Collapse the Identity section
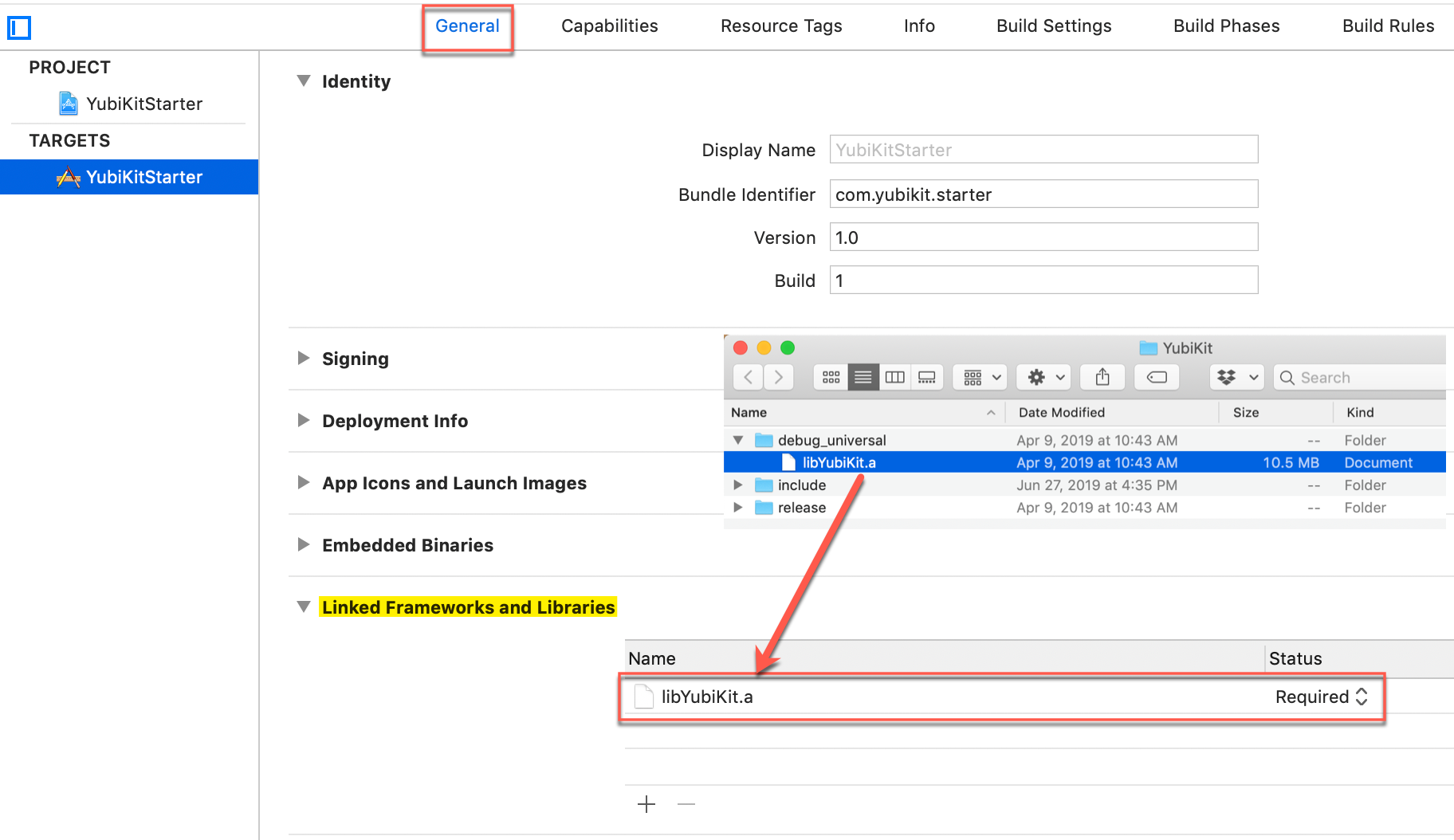1454x840 pixels. (x=304, y=80)
